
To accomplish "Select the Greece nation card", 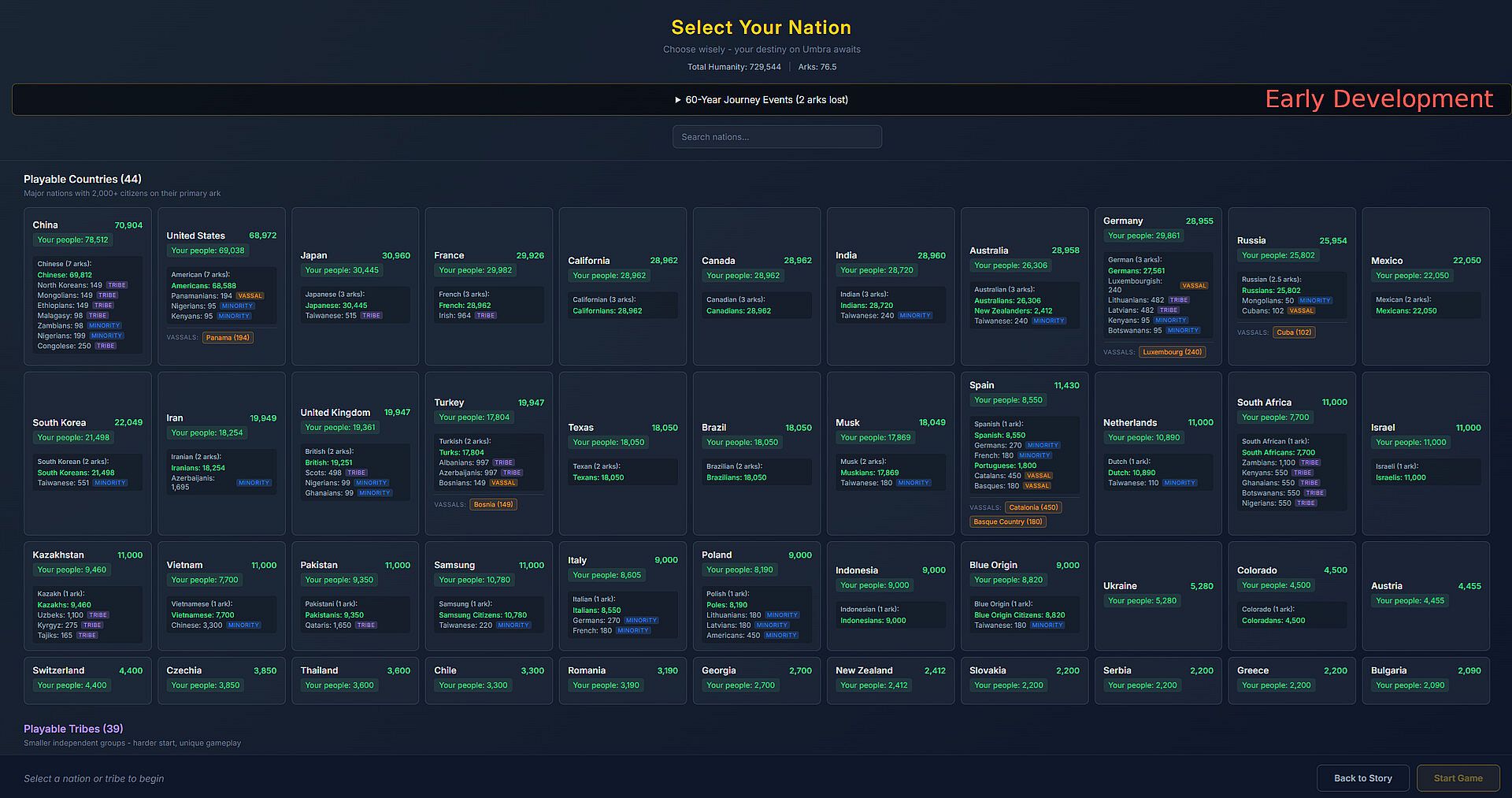I will (1292, 681).
